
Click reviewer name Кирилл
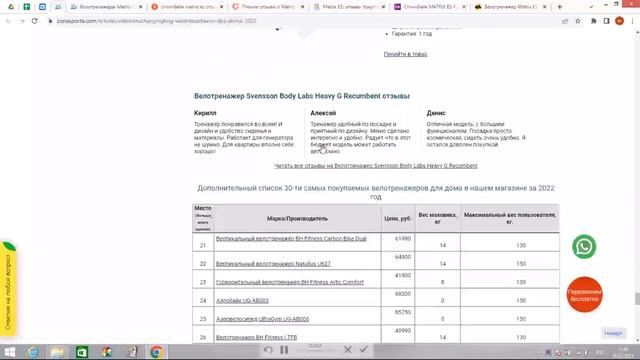[x=205, y=113]
